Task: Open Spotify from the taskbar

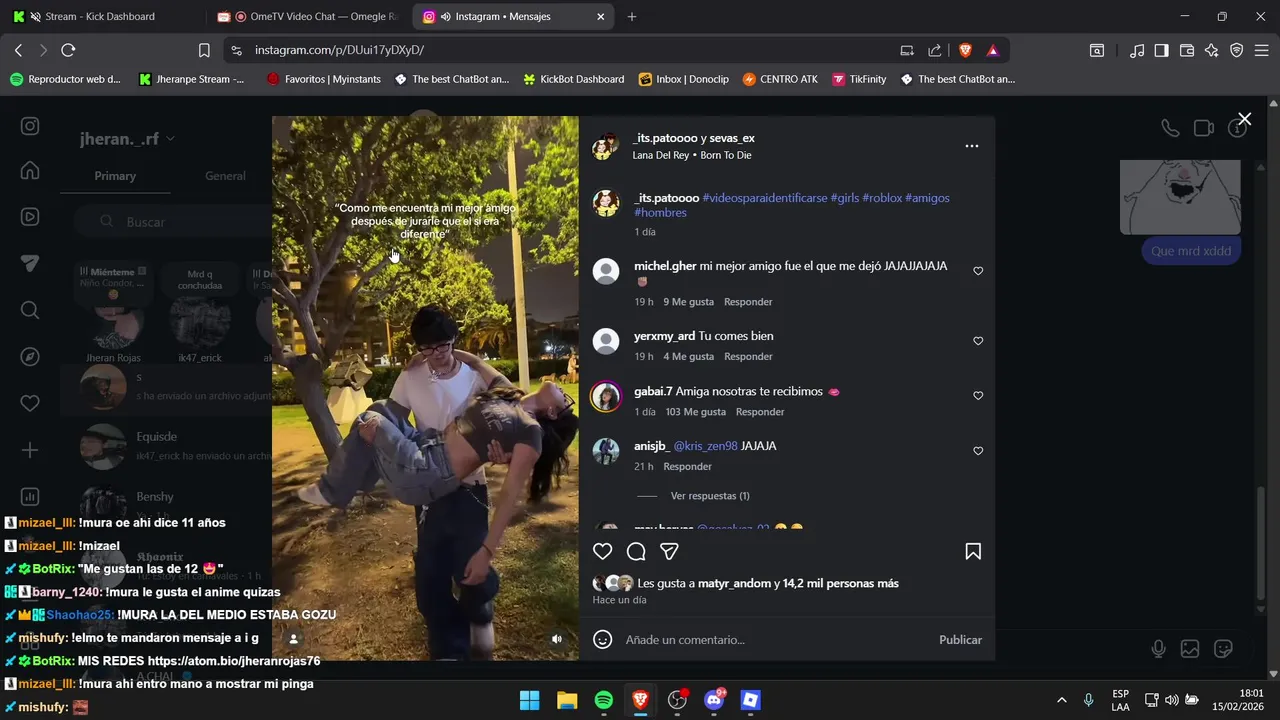Action: pos(604,700)
